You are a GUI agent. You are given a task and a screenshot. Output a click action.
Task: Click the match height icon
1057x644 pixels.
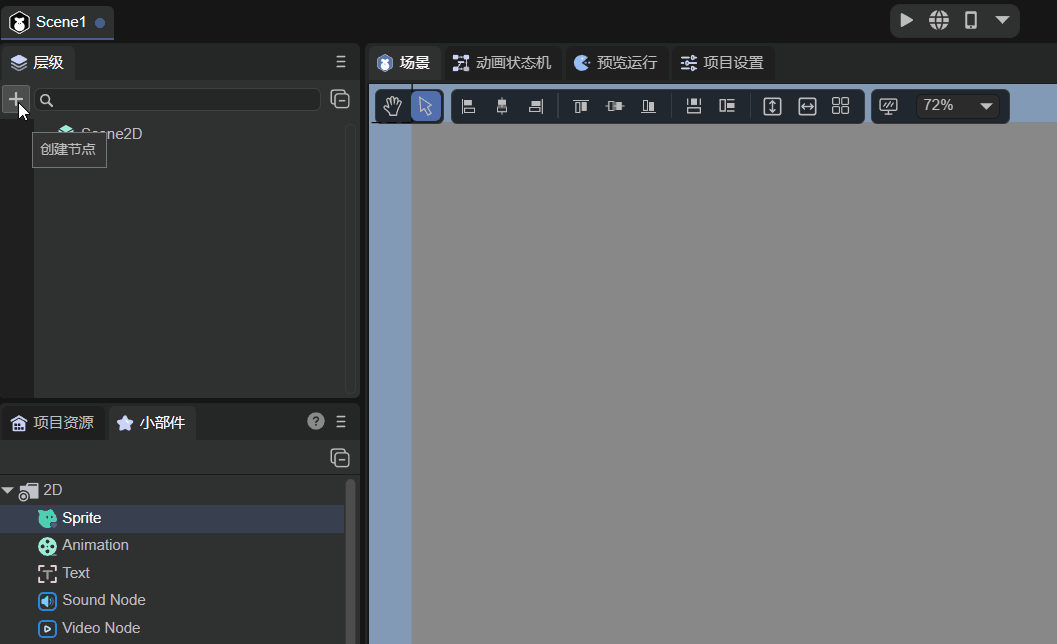772,106
